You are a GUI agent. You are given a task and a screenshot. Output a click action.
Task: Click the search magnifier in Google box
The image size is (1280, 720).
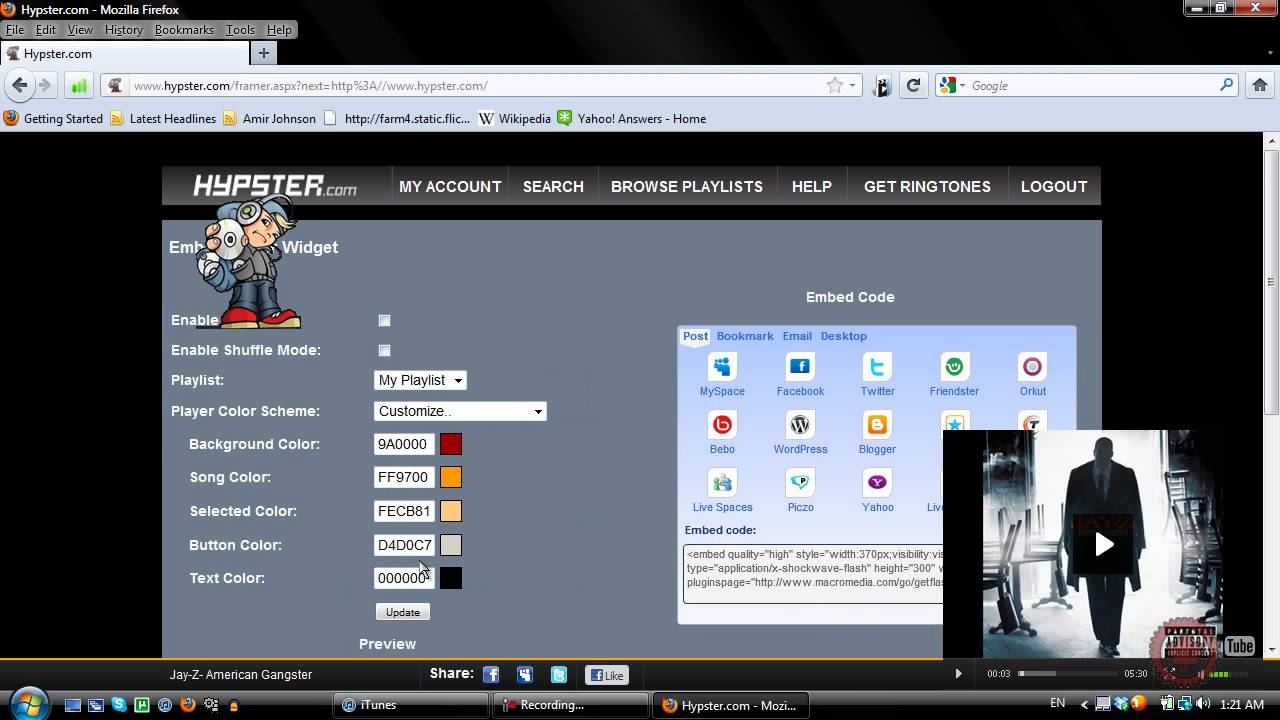point(1226,85)
